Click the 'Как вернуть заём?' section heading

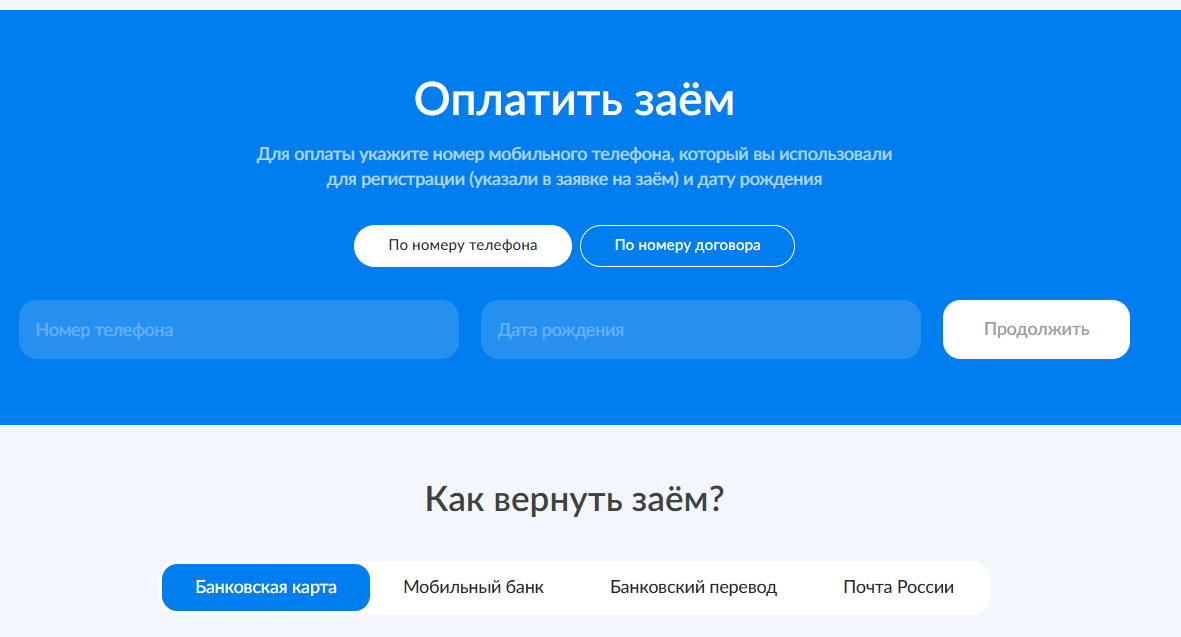[574, 499]
